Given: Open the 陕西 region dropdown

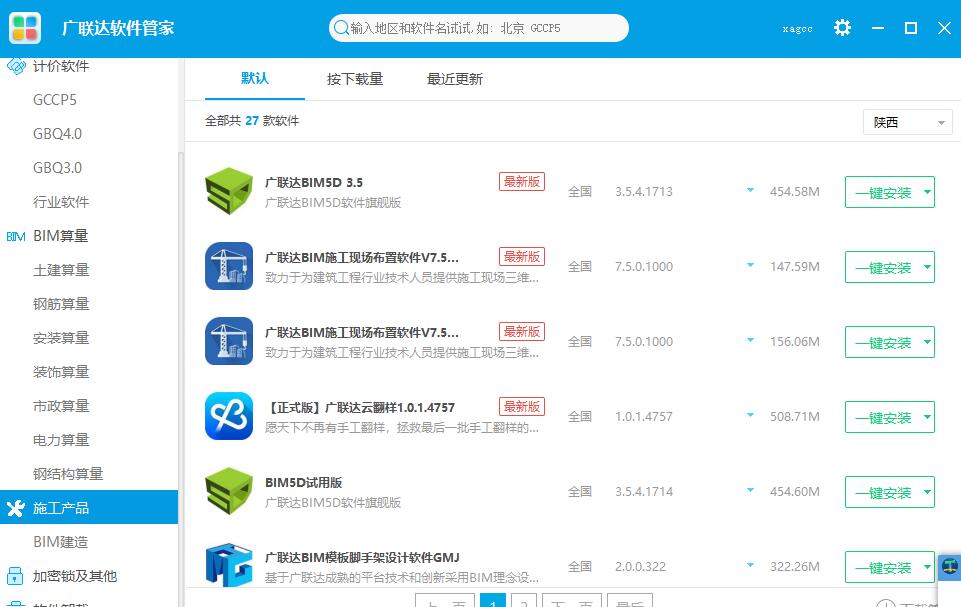Looking at the screenshot, I should tap(907, 123).
